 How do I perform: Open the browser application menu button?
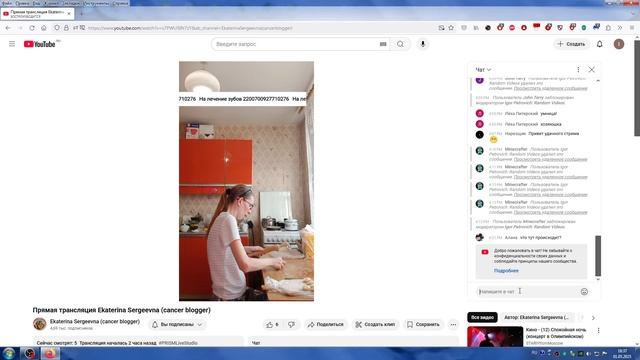632,28
